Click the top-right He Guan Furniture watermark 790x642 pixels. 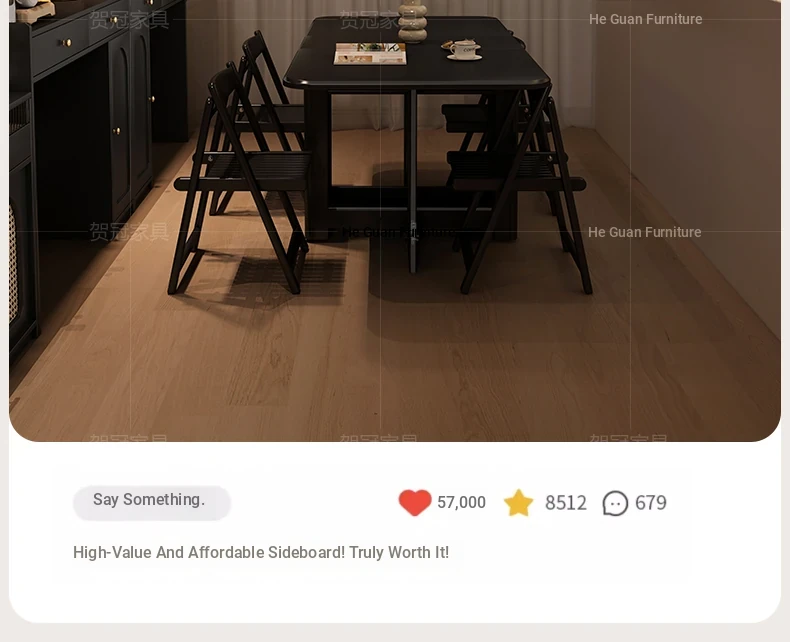[x=645, y=19]
